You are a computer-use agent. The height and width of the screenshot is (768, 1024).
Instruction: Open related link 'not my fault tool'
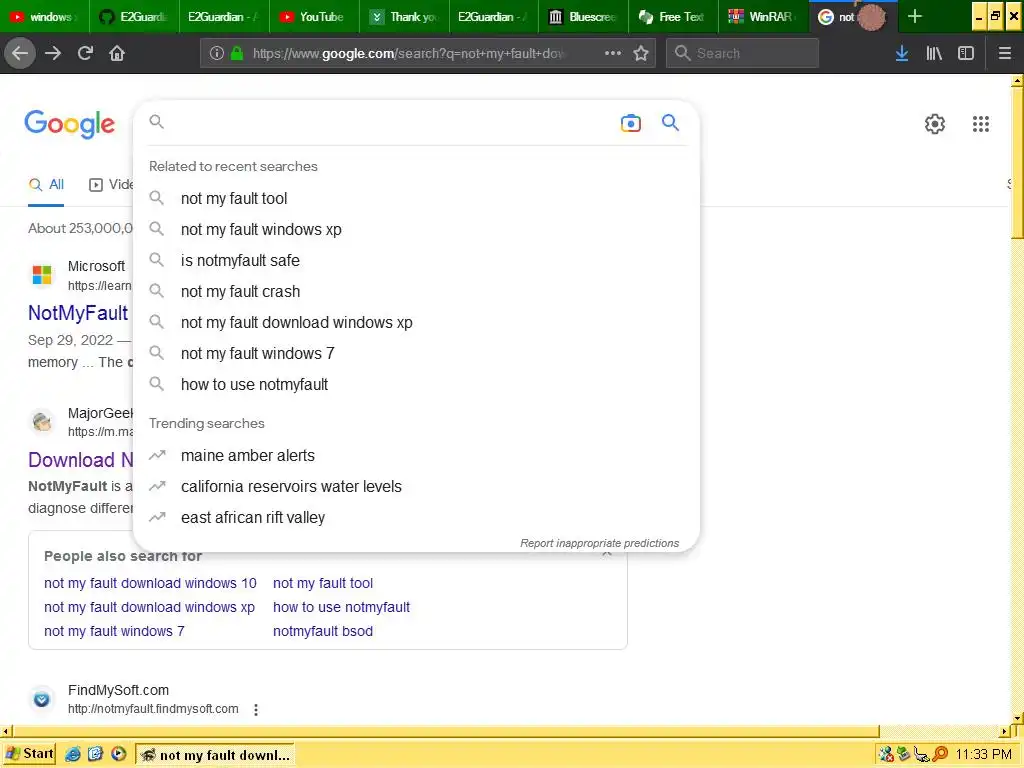pos(323,583)
